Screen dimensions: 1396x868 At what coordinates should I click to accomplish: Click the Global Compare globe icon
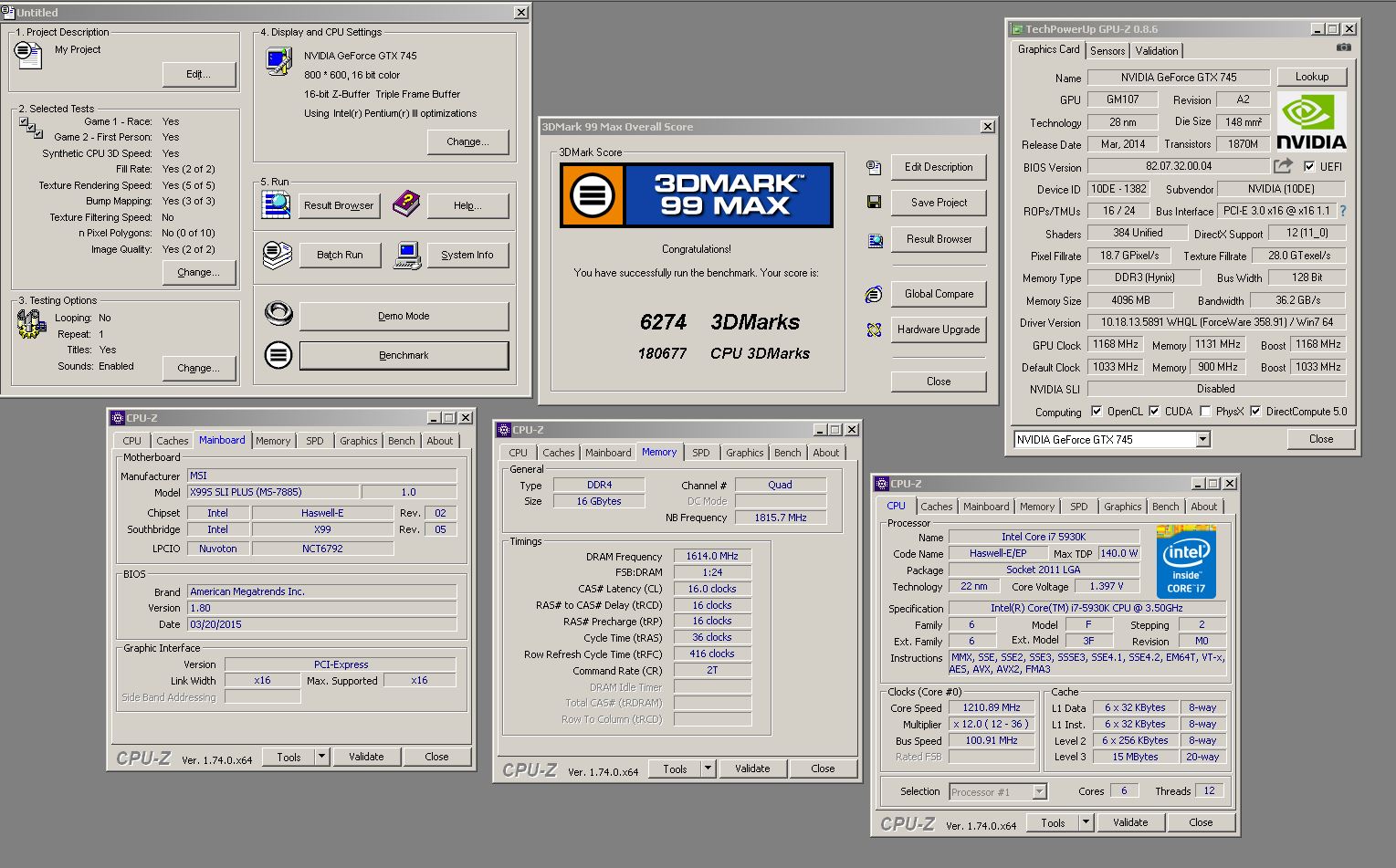tap(874, 294)
